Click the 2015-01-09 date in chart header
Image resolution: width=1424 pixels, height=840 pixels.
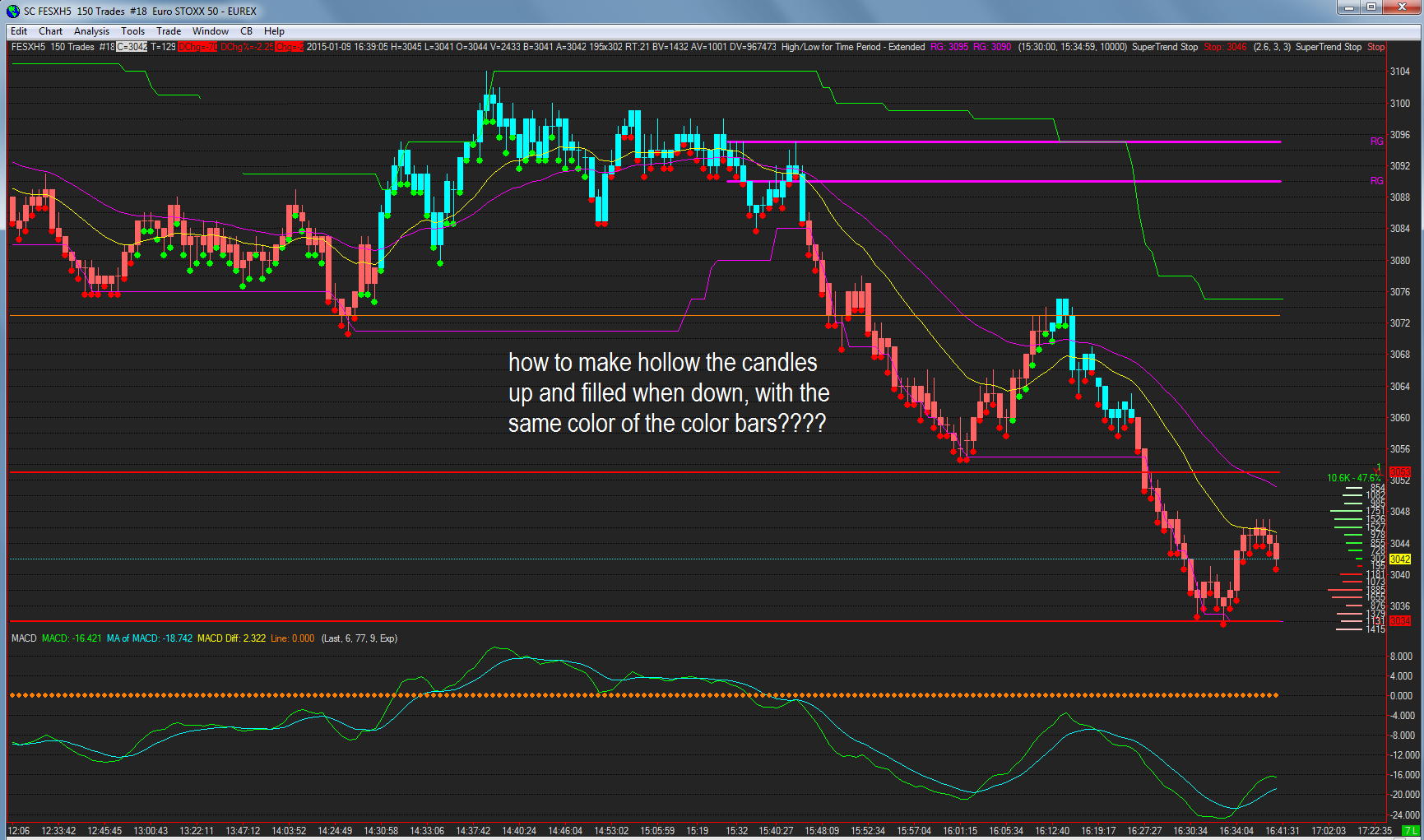(x=329, y=47)
